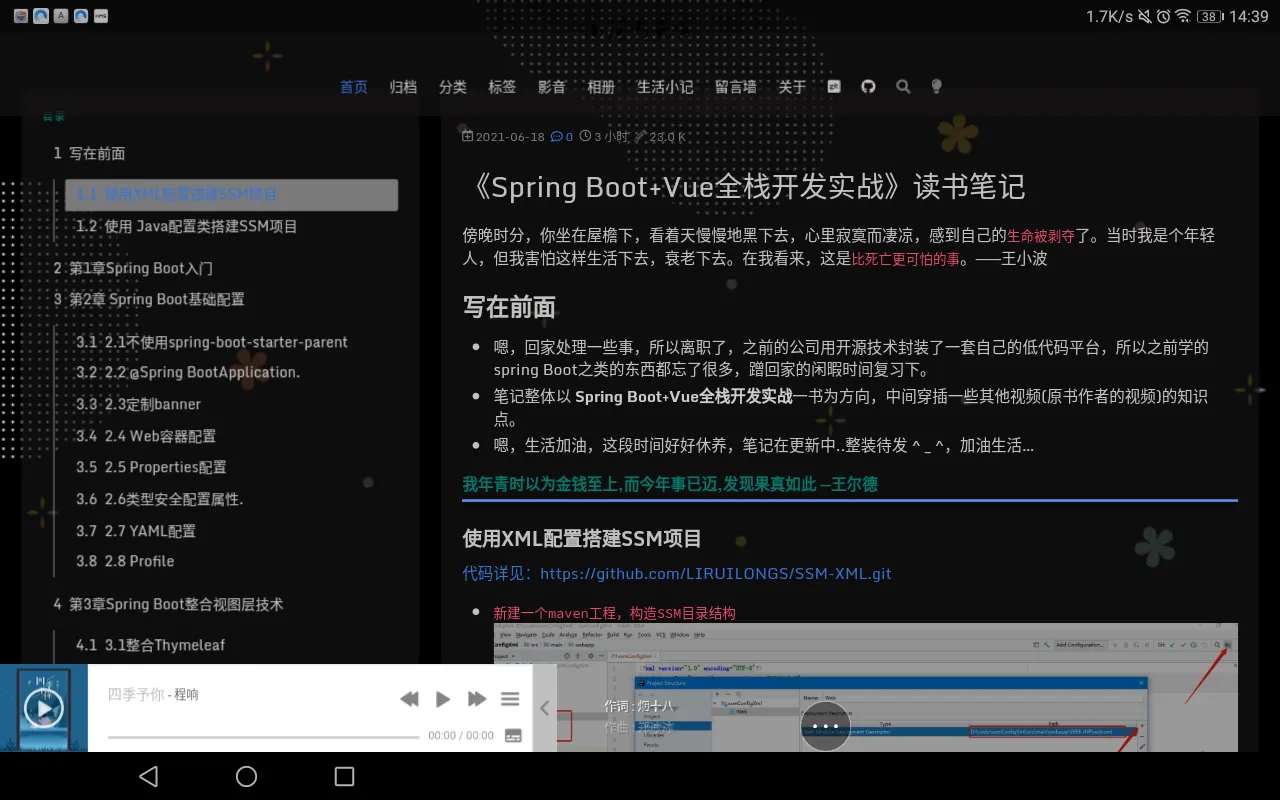This screenshot has width=1280, height=800.
Task: Open the GitHub icon in navigation bar
Action: click(x=868, y=87)
